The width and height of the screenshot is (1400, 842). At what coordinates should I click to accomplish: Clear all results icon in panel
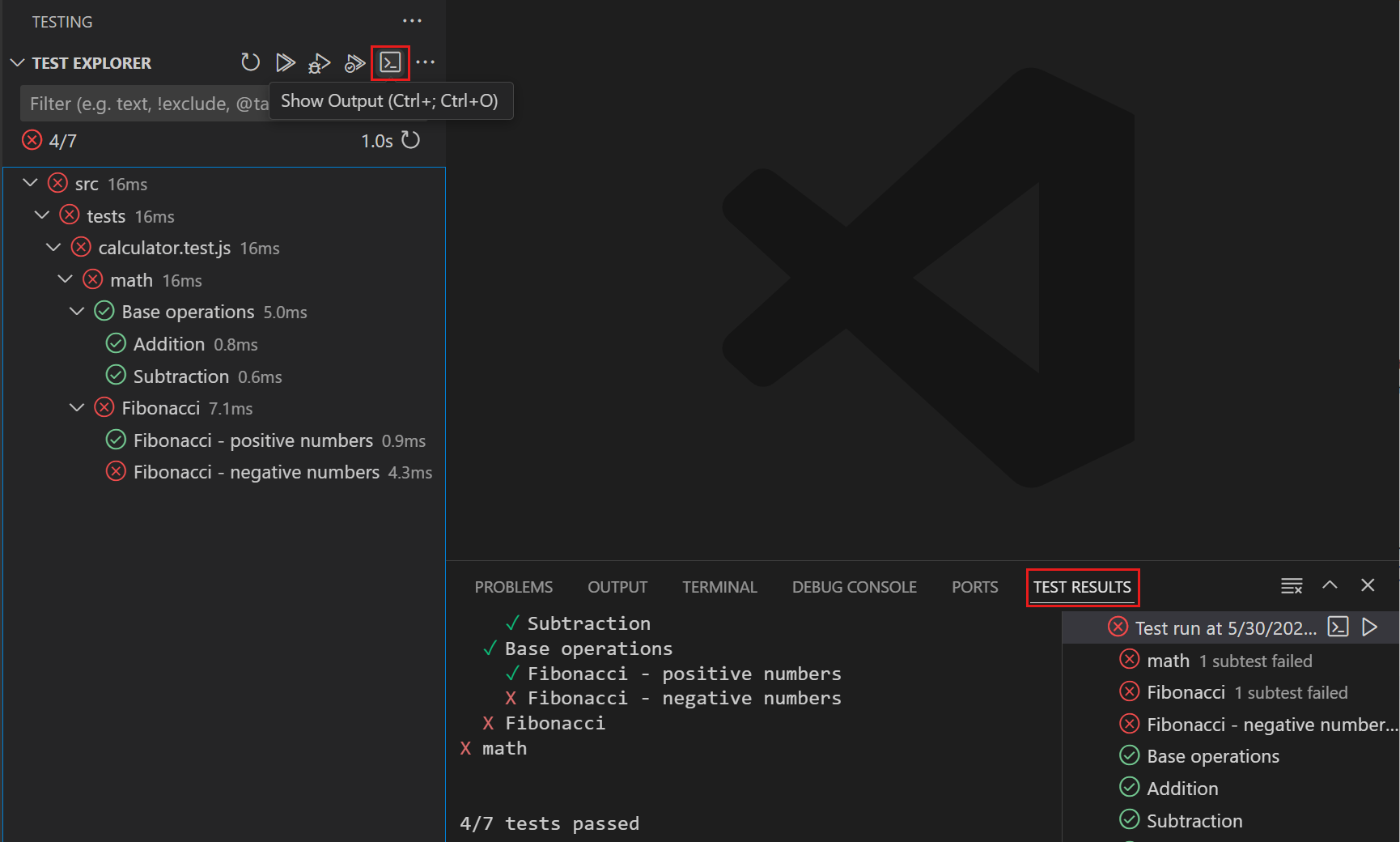pyautogui.click(x=1292, y=585)
